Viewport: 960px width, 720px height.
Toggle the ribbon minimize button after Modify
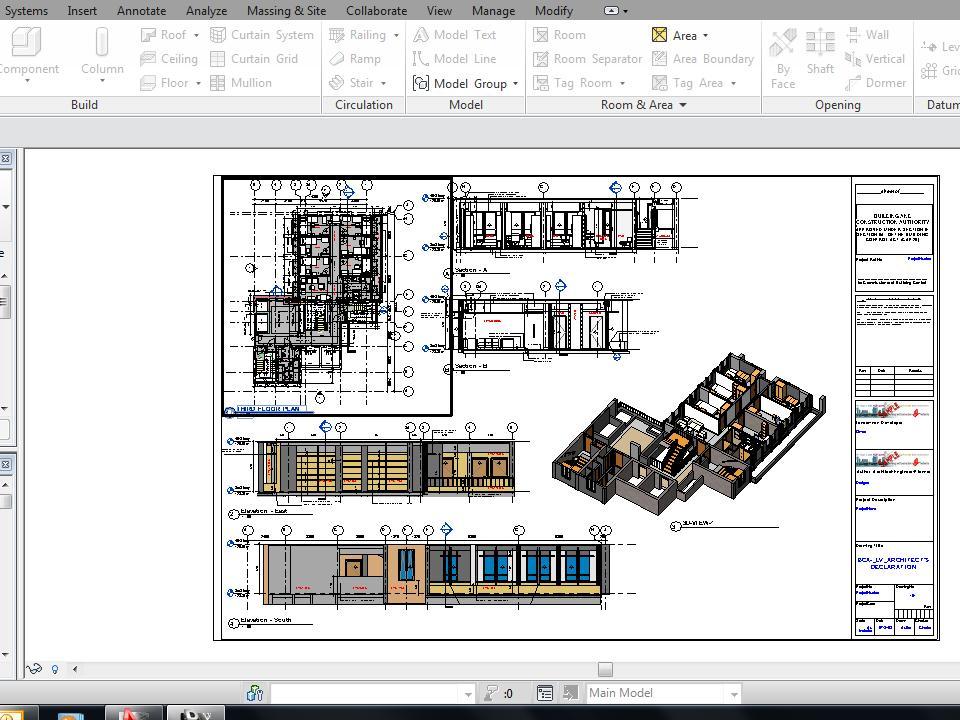(611, 11)
